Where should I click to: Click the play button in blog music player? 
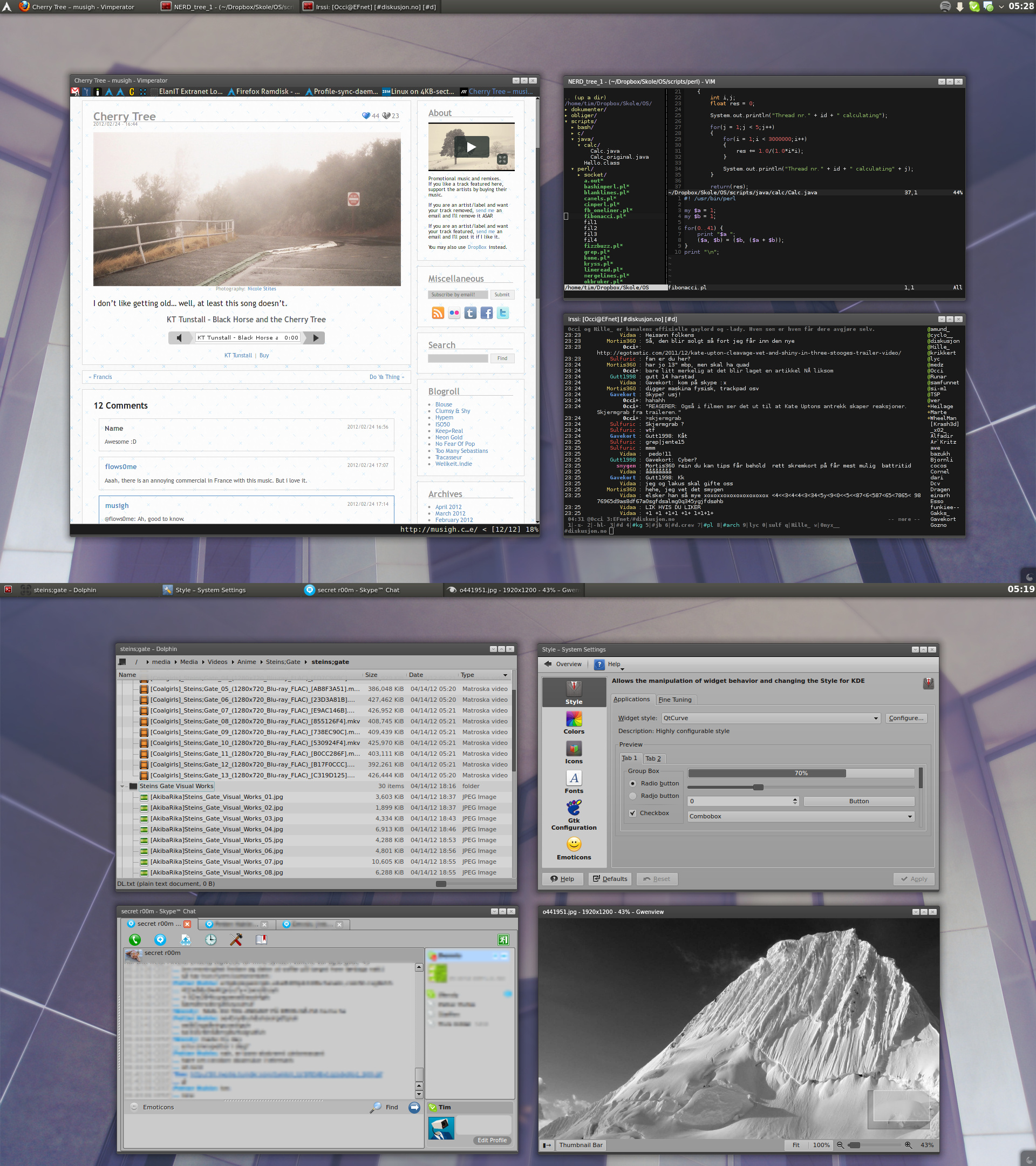(x=316, y=338)
